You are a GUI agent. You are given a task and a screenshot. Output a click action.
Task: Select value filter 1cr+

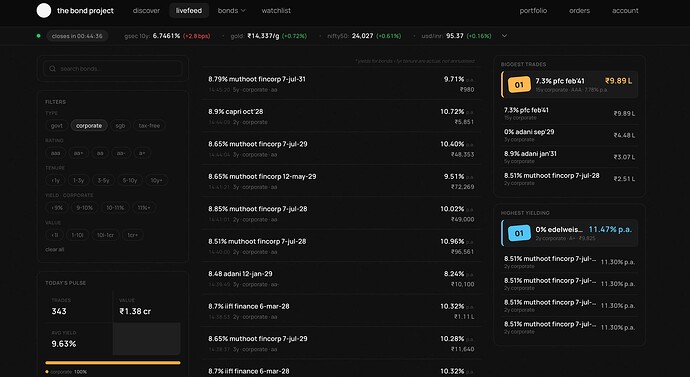(x=132, y=235)
